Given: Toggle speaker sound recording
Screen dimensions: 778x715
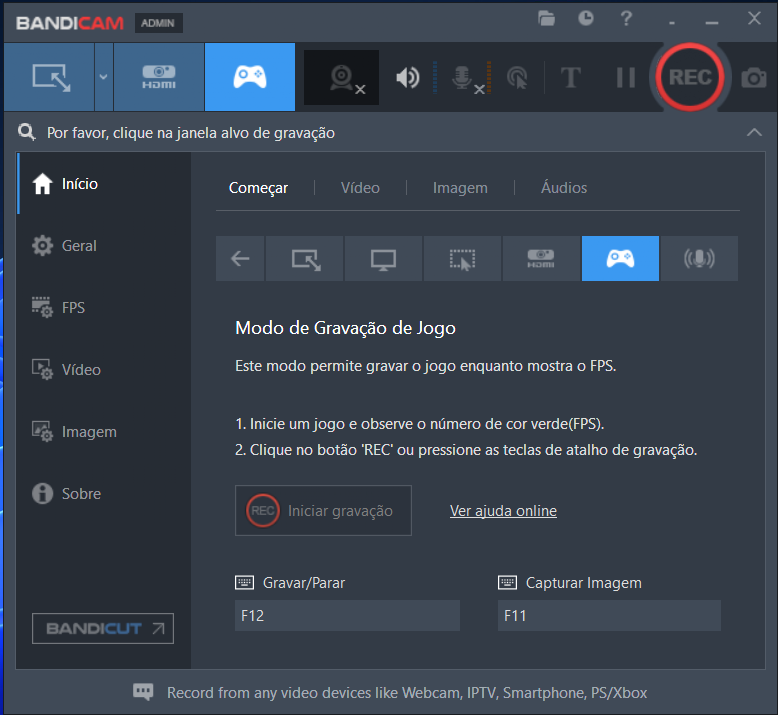Looking at the screenshot, I should coord(407,77).
